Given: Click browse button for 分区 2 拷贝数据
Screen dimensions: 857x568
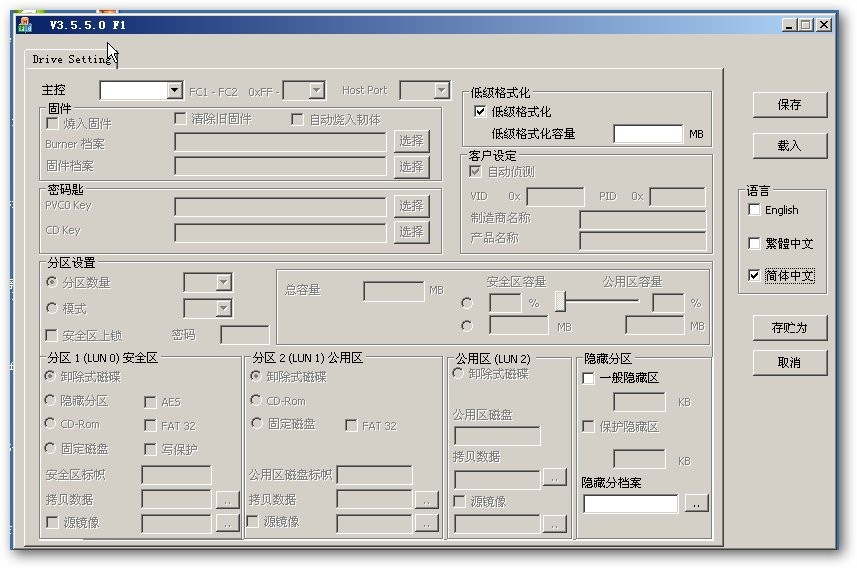Looking at the screenshot, I should pyautogui.click(x=427, y=498).
